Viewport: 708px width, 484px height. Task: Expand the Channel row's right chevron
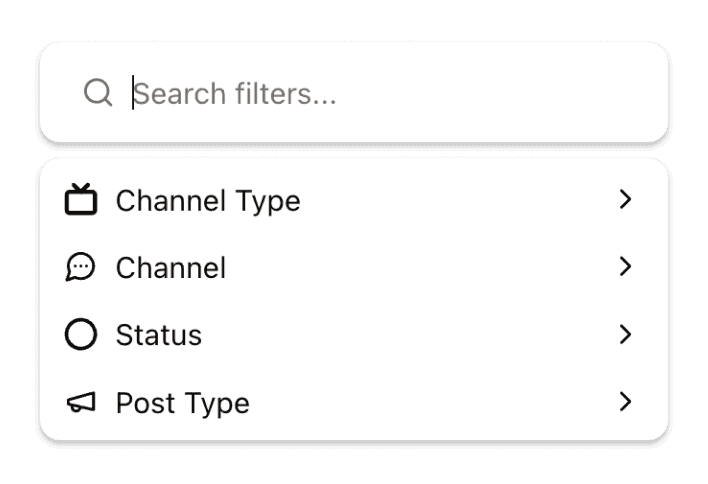[626, 267]
